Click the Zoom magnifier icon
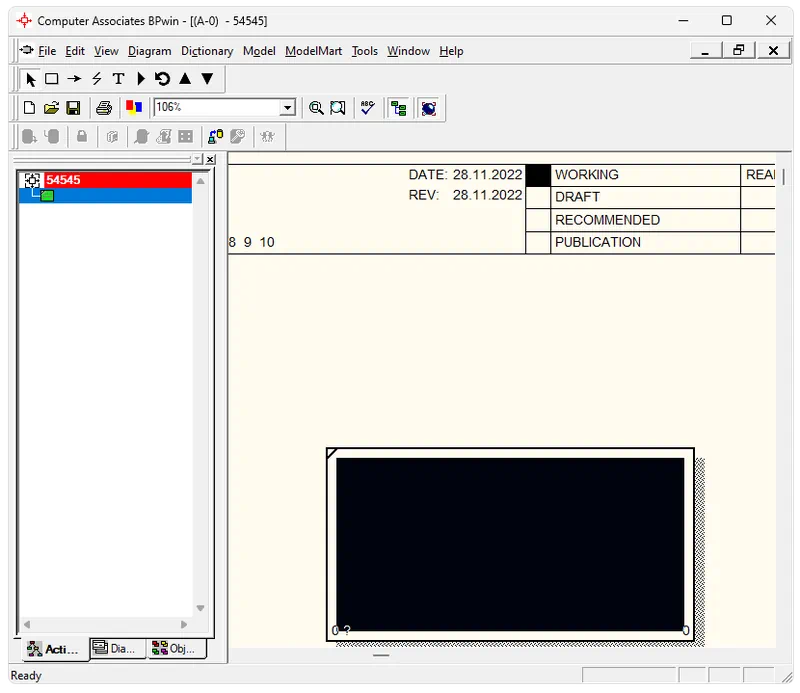This screenshot has width=800, height=693. pyautogui.click(x=316, y=108)
